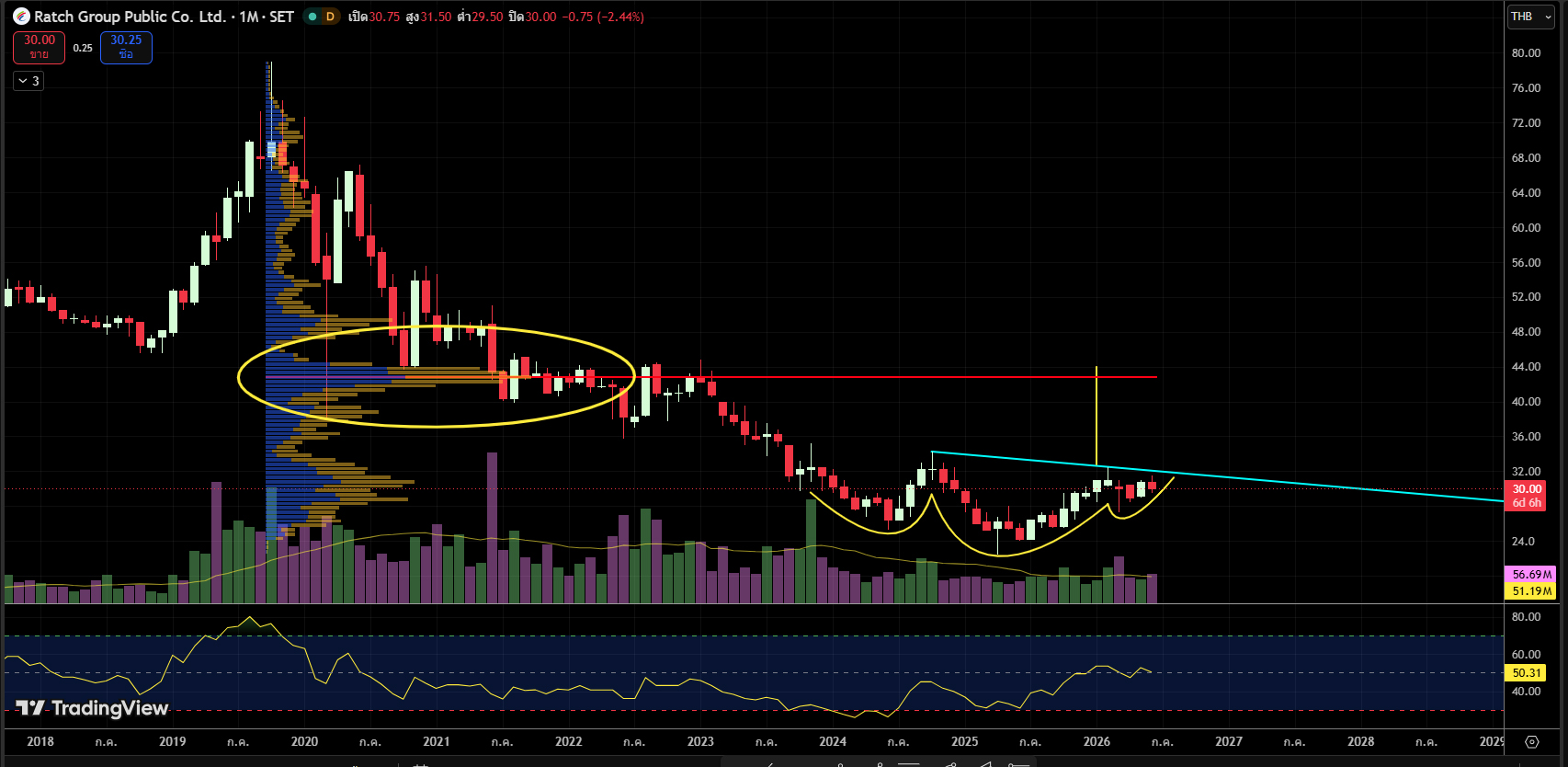The width and height of the screenshot is (1568, 767).
Task: Click the red 30.00 sell button
Action: point(39,47)
